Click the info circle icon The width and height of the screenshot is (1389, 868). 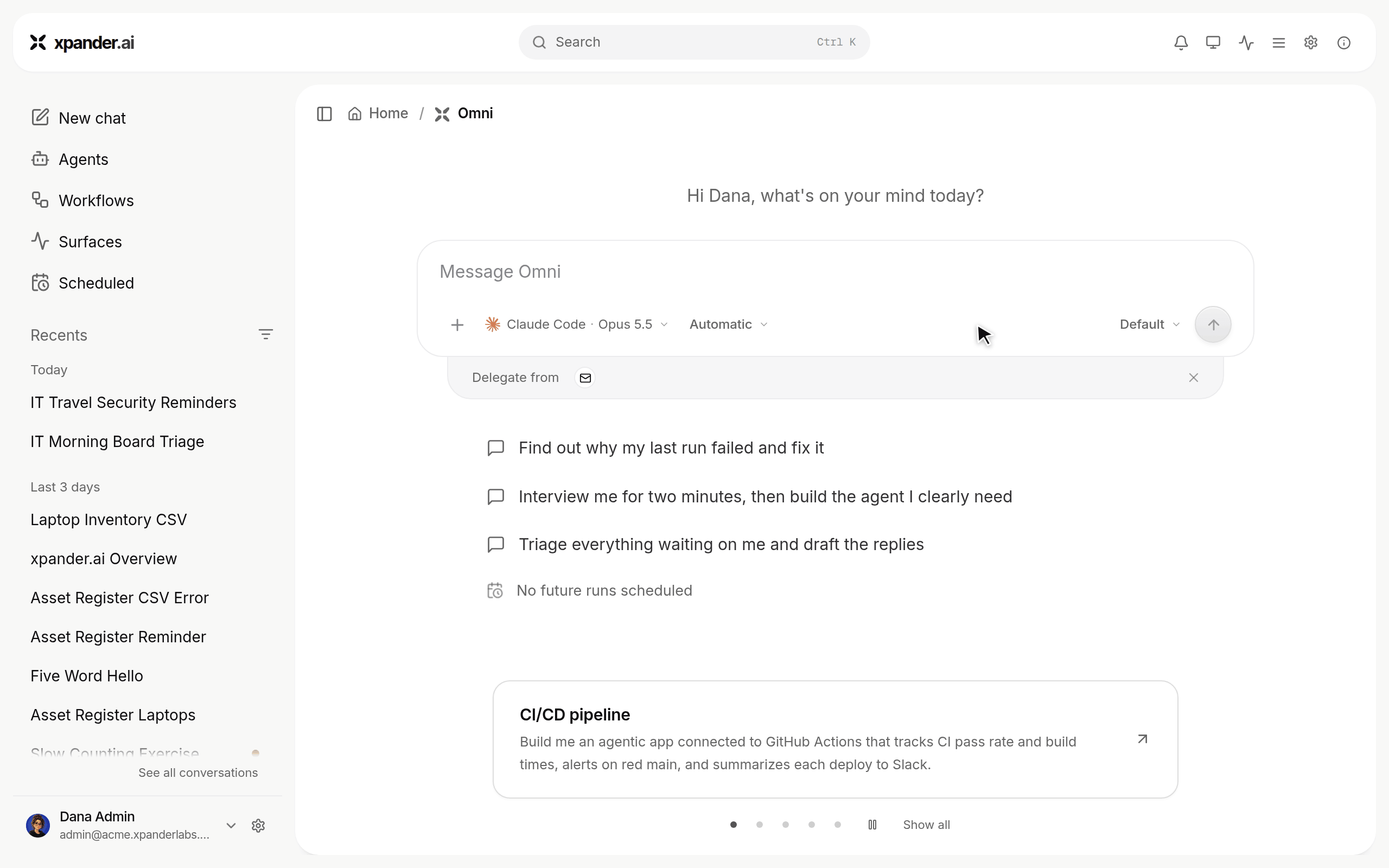(1343, 42)
